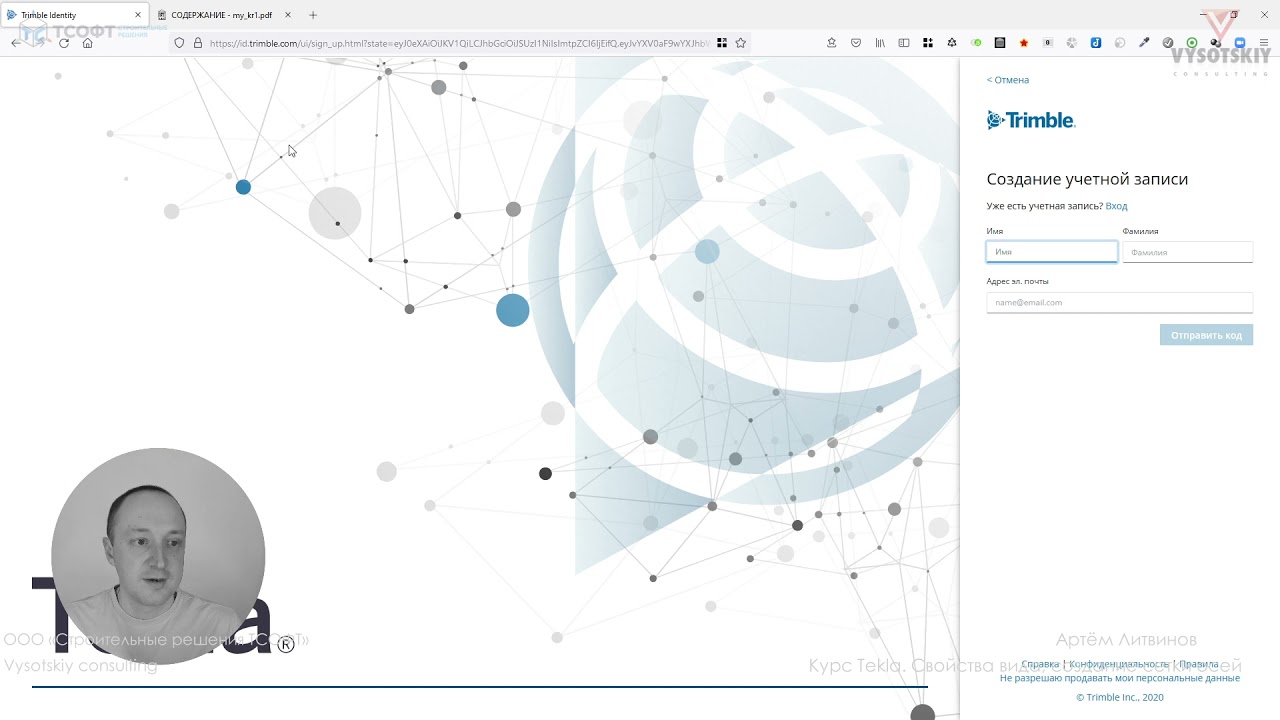Click the site security padlock icon
The height and width of the screenshot is (720, 1280).
coord(197,43)
